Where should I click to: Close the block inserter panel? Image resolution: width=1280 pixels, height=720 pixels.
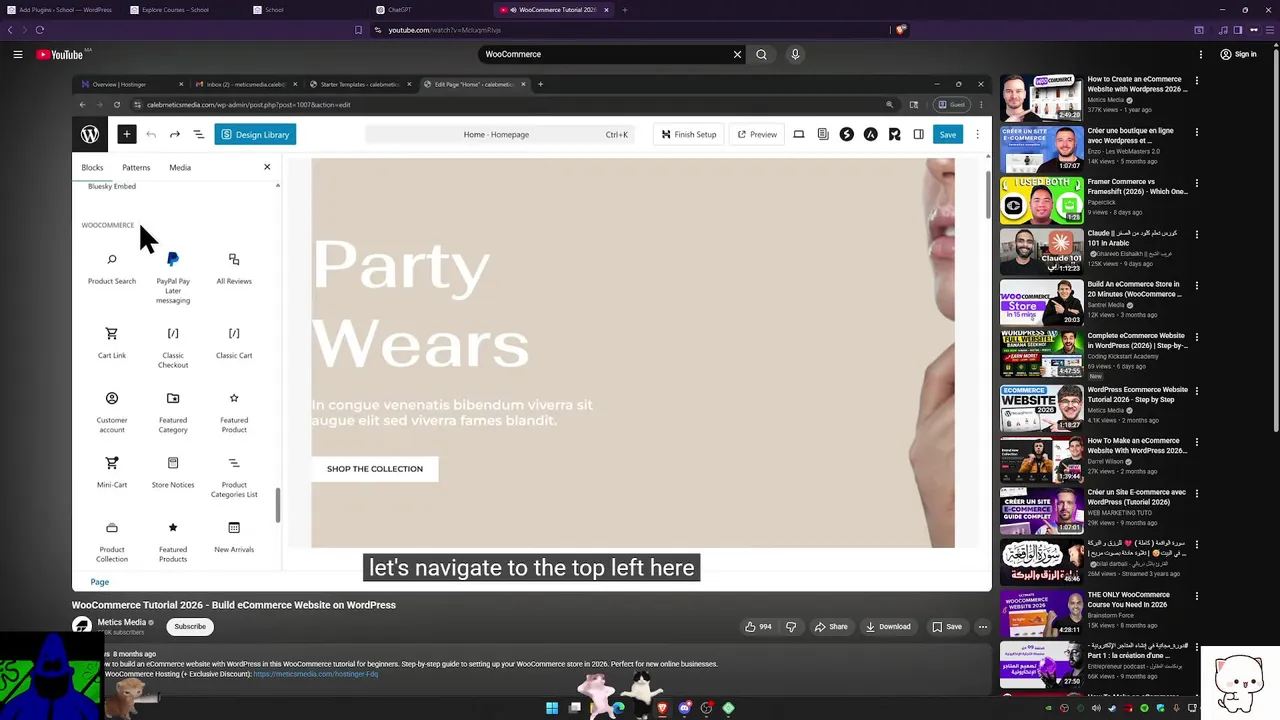point(267,167)
